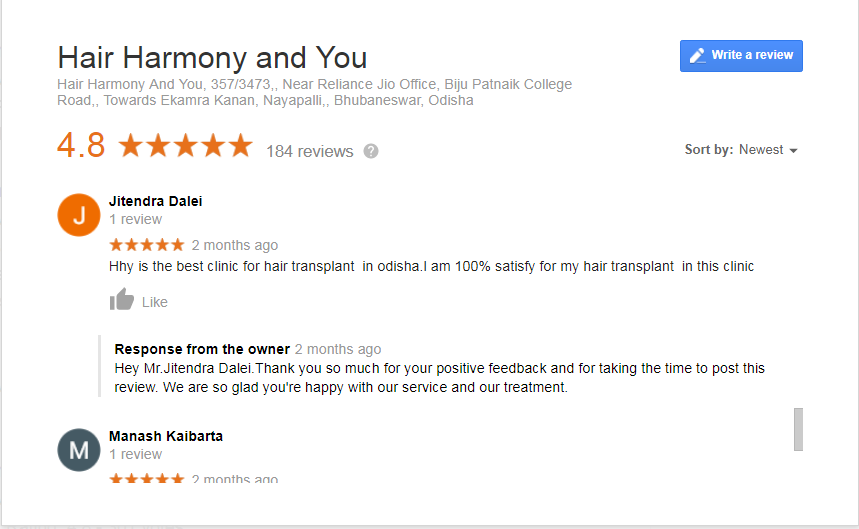Click the overall five-star rating graphic
Screen dimensions: 859x529
(x=185, y=147)
